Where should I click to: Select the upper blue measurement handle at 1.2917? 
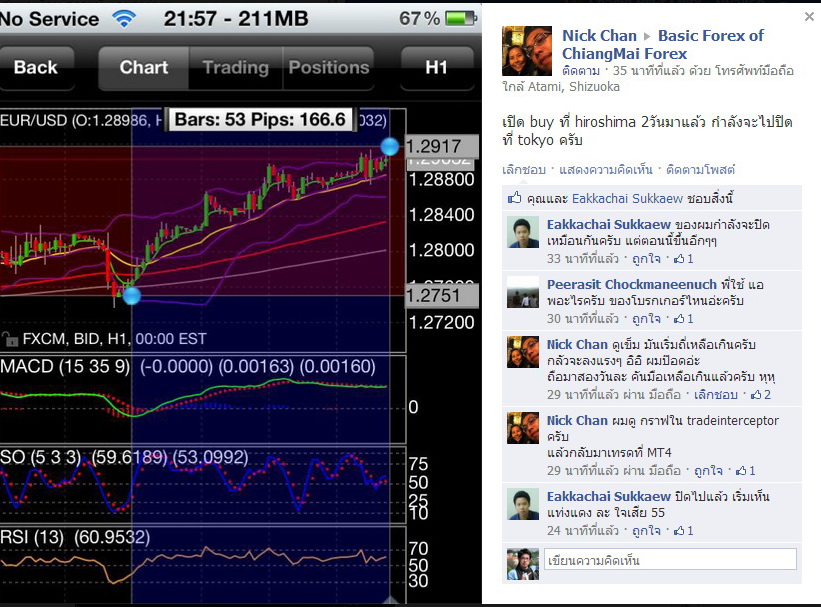tap(389, 147)
